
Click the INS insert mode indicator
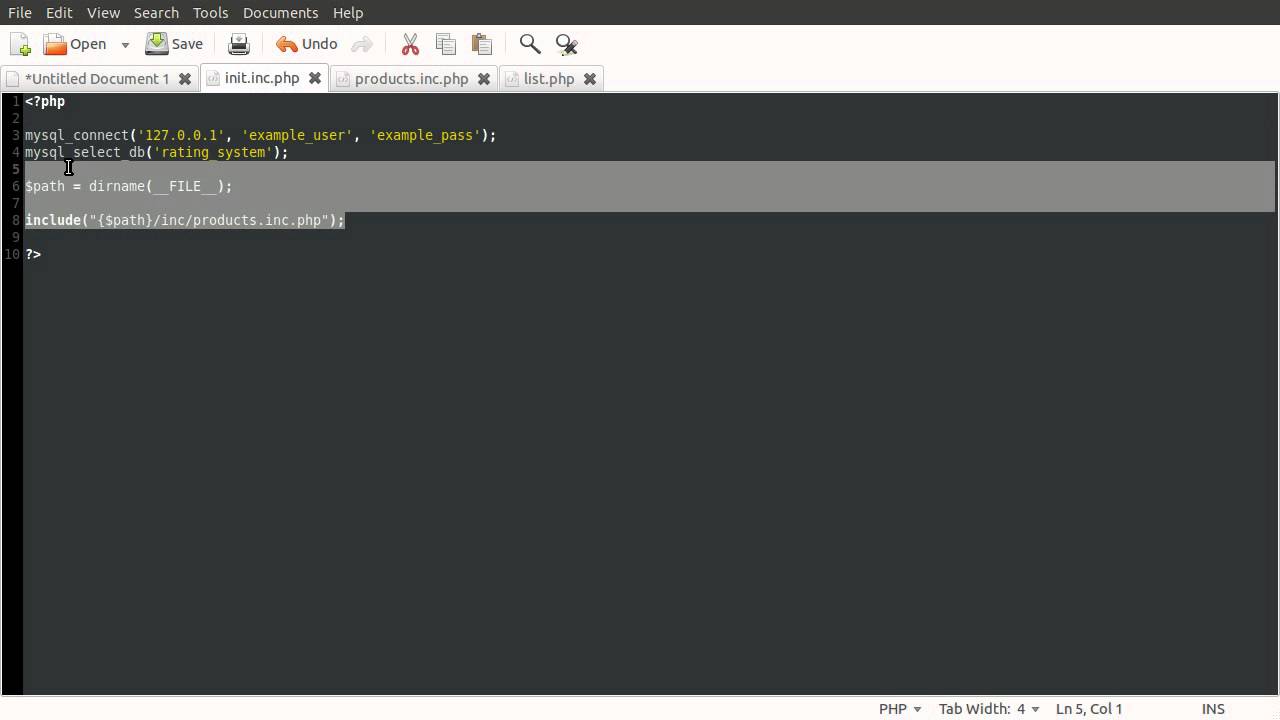pyautogui.click(x=1213, y=708)
